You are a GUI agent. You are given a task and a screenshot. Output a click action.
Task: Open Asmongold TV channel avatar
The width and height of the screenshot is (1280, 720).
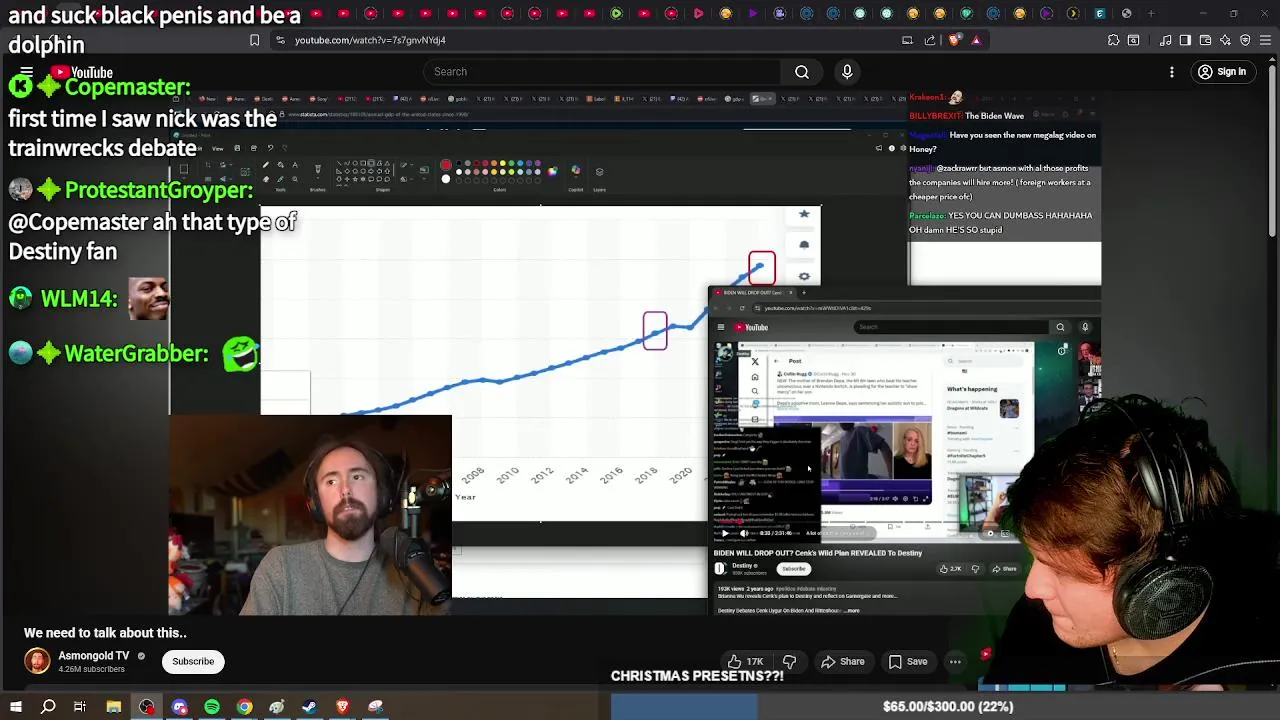click(x=37, y=661)
